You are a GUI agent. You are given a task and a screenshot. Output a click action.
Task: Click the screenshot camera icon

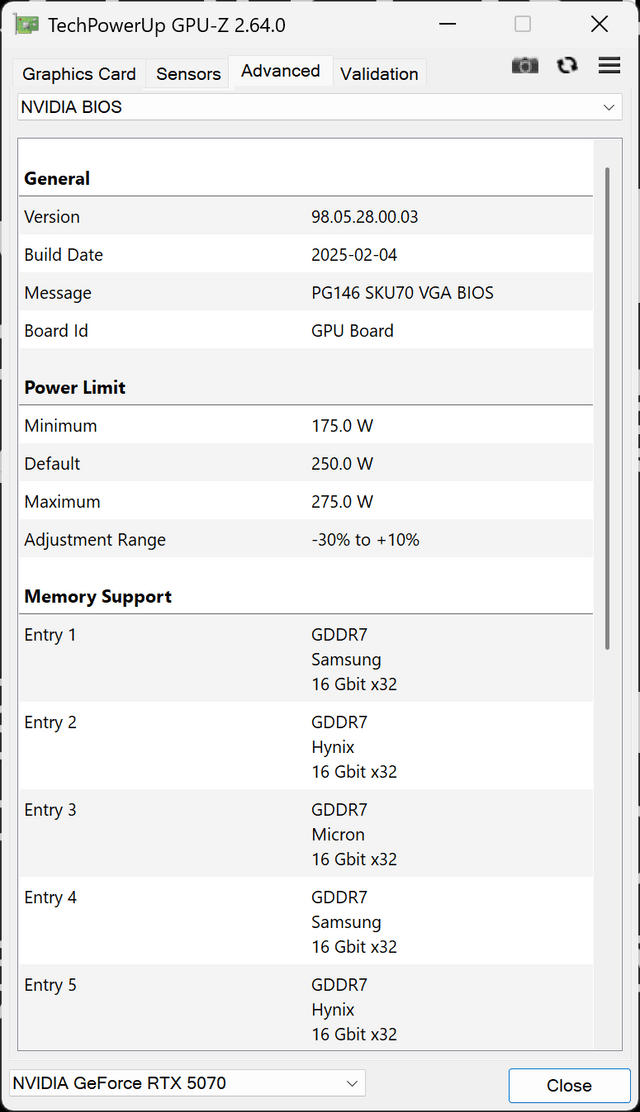click(x=525, y=65)
